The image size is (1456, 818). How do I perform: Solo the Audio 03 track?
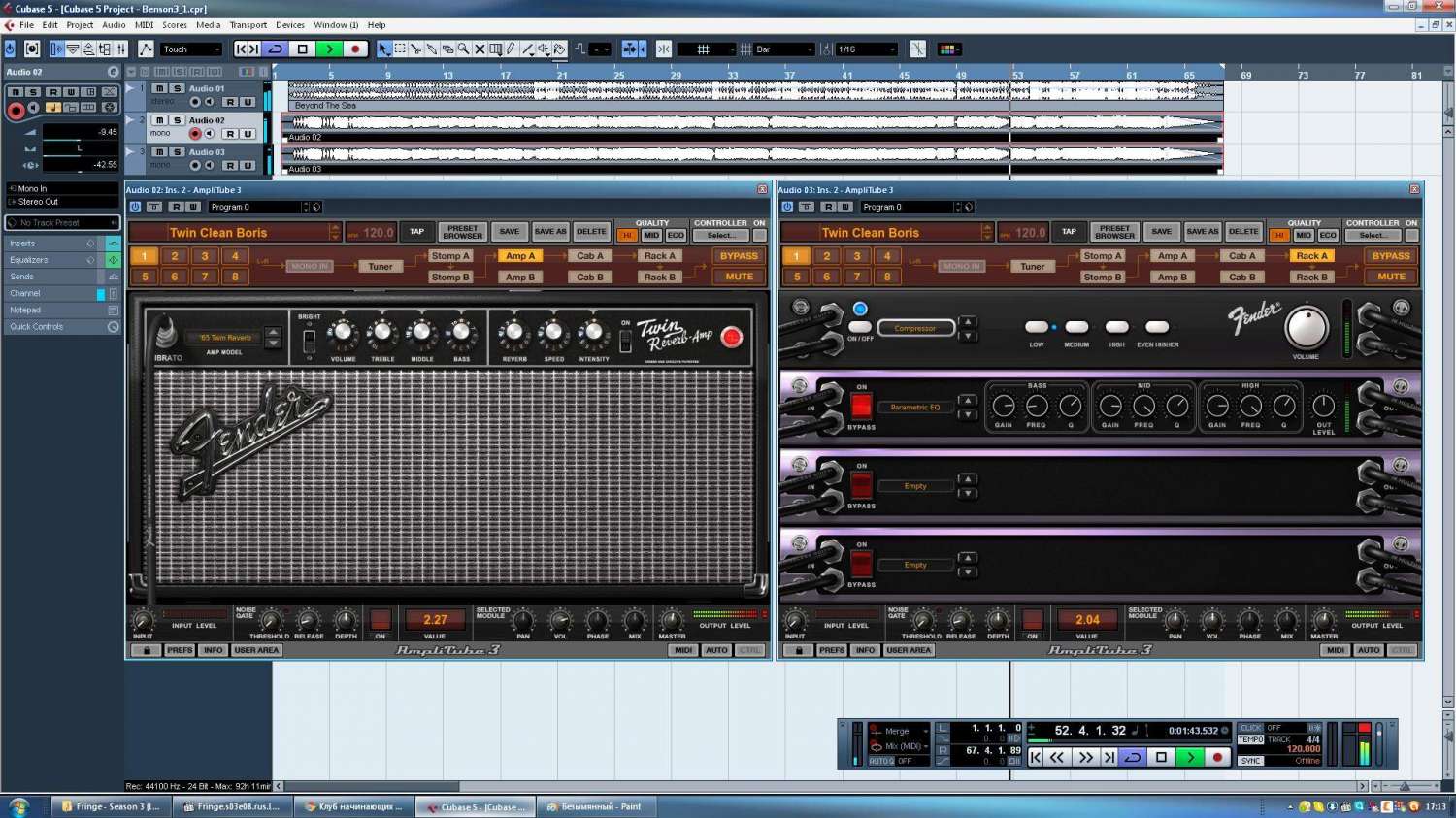176,152
